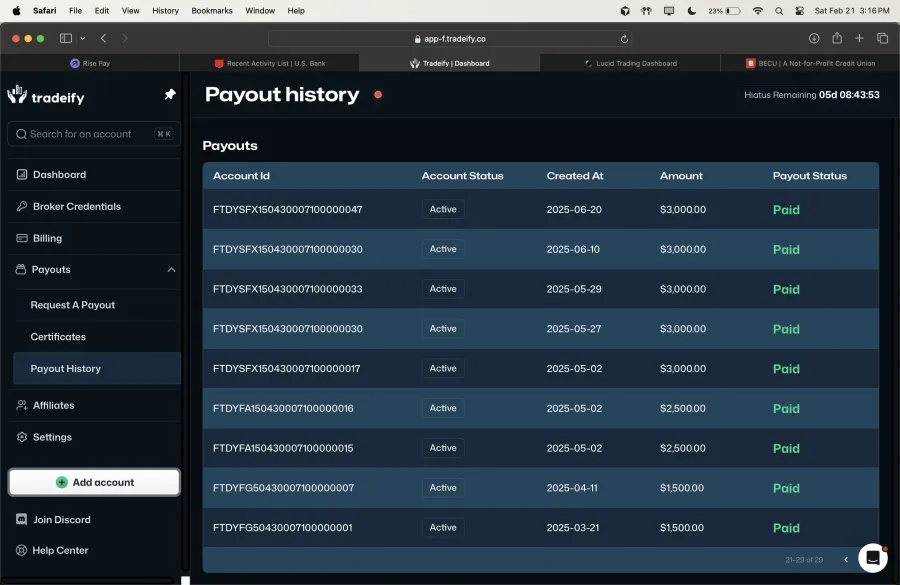Click the pin sidebar icon
900x585 pixels.
coord(170,94)
